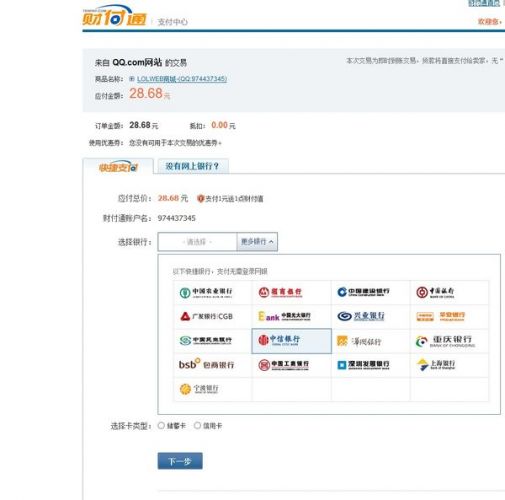Click the 您没有可用于本次交易的优惠券 coupon notice

pos(175,143)
